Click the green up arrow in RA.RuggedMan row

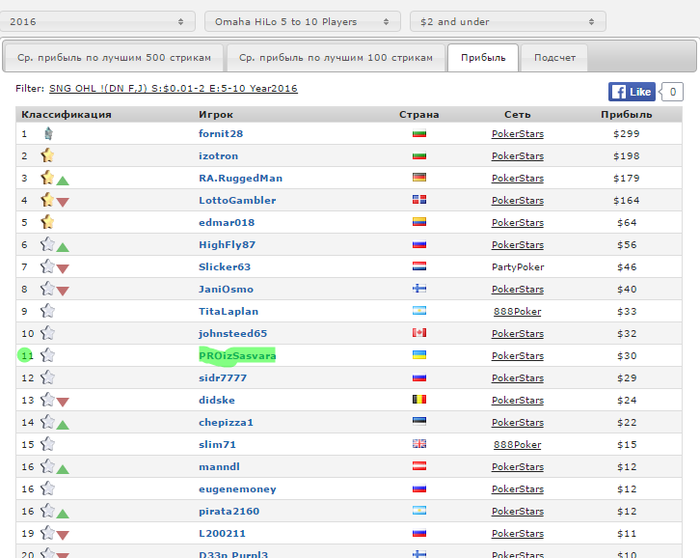coord(62,181)
